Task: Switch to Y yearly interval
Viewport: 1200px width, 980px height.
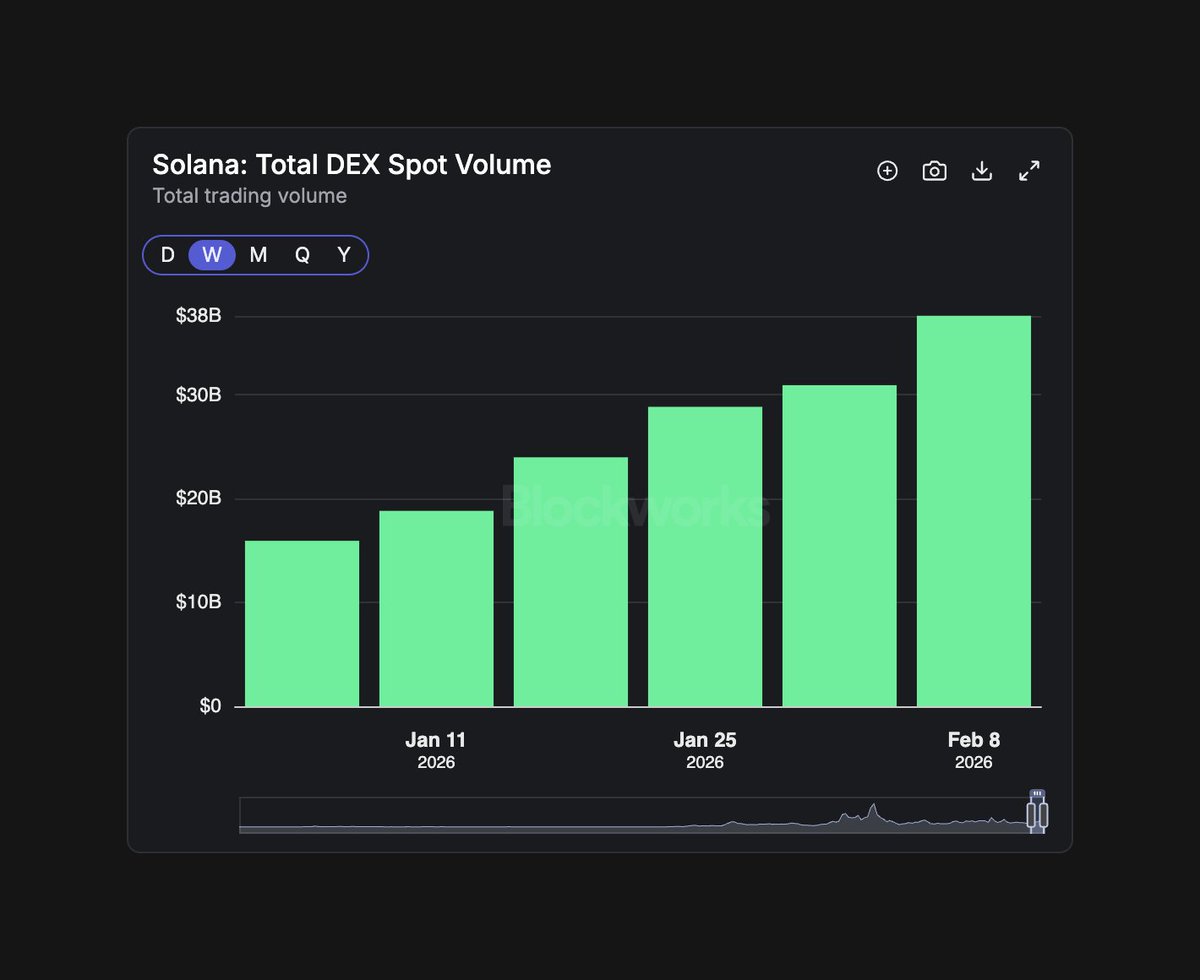Action: point(344,255)
